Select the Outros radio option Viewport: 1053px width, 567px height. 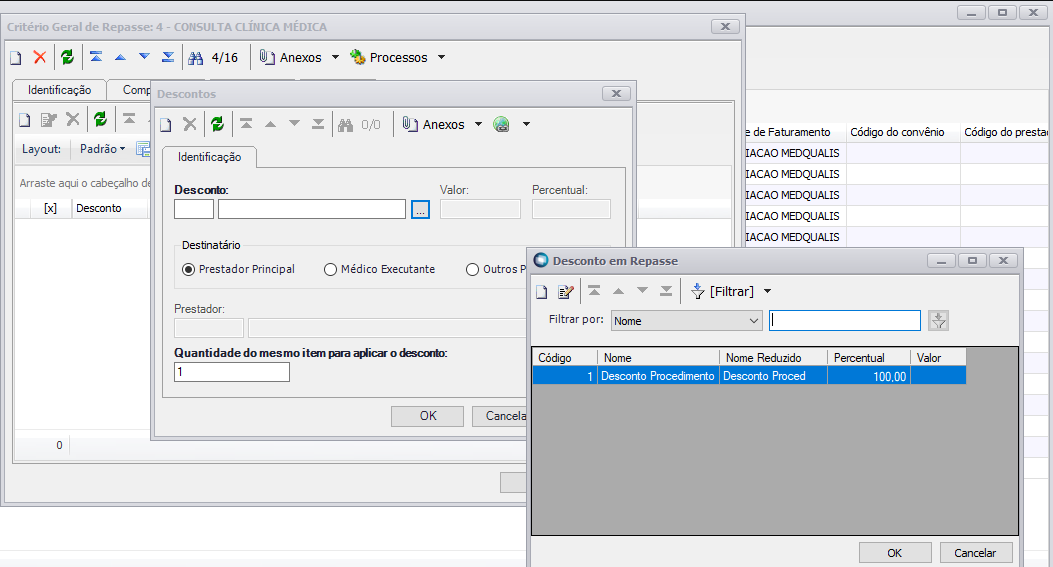click(x=496, y=269)
